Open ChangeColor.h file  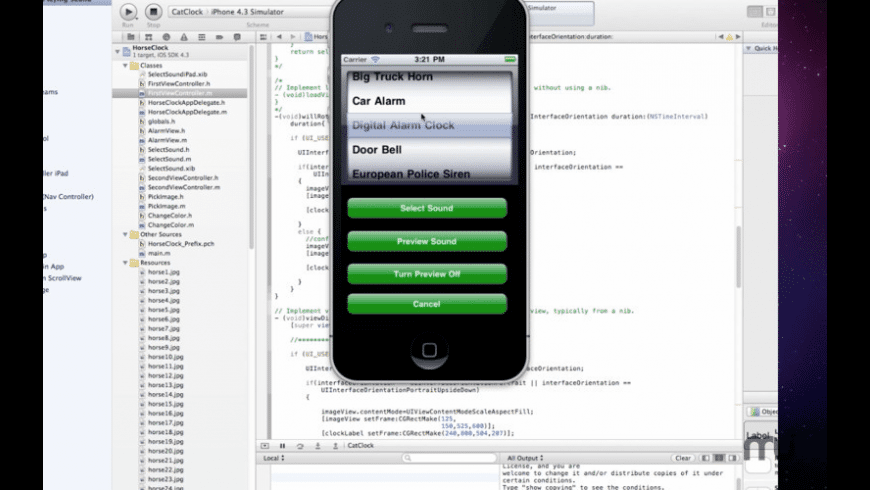click(170, 215)
